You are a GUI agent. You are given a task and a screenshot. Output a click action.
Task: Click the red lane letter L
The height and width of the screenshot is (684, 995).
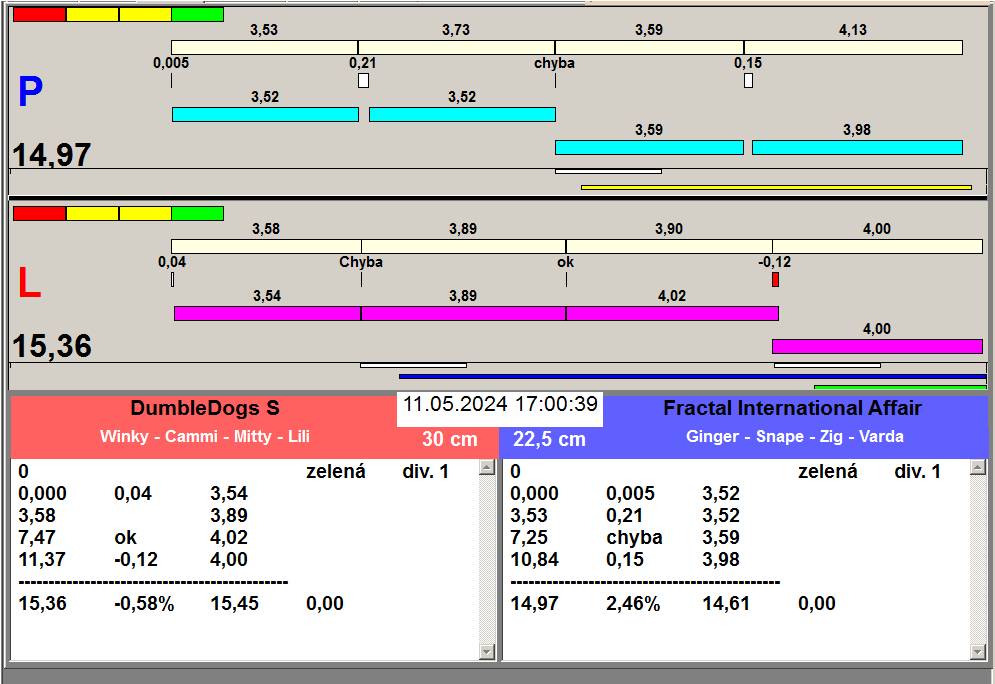(29, 284)
